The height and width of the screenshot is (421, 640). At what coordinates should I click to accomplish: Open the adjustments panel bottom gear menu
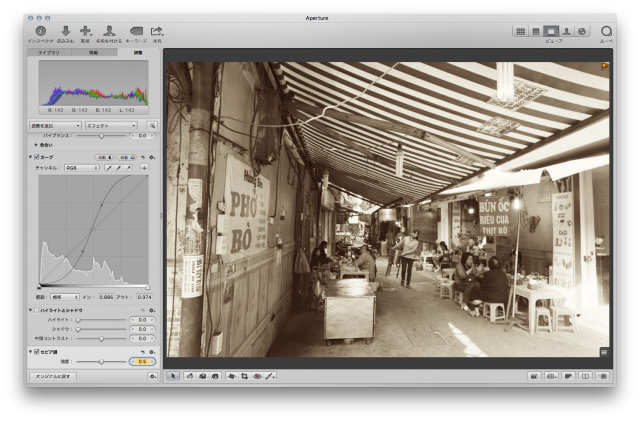[x=152, y=376]
